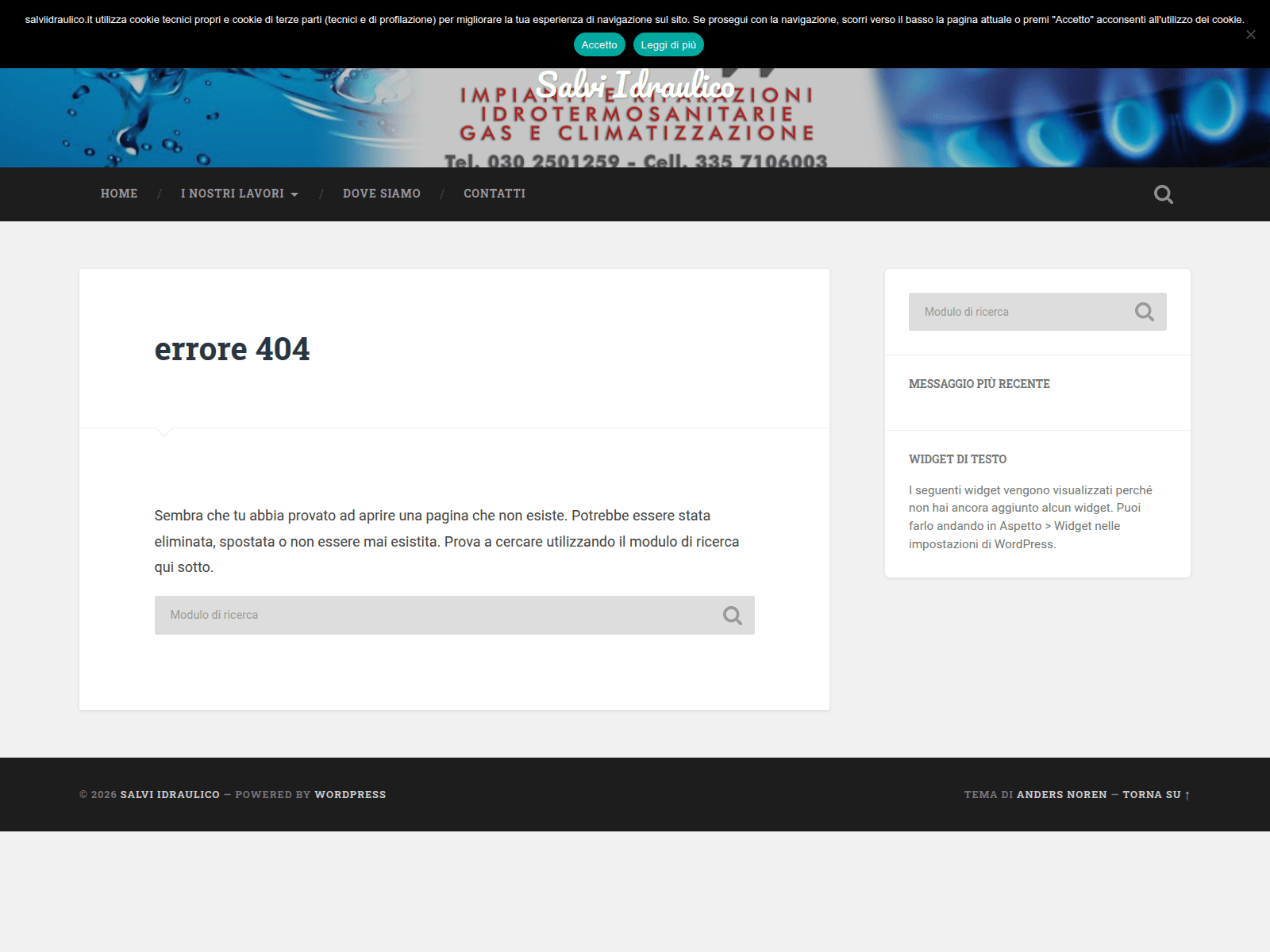Accept cookies with the Accetto button
Screen dimensions: 1270x952
[599, 45]
